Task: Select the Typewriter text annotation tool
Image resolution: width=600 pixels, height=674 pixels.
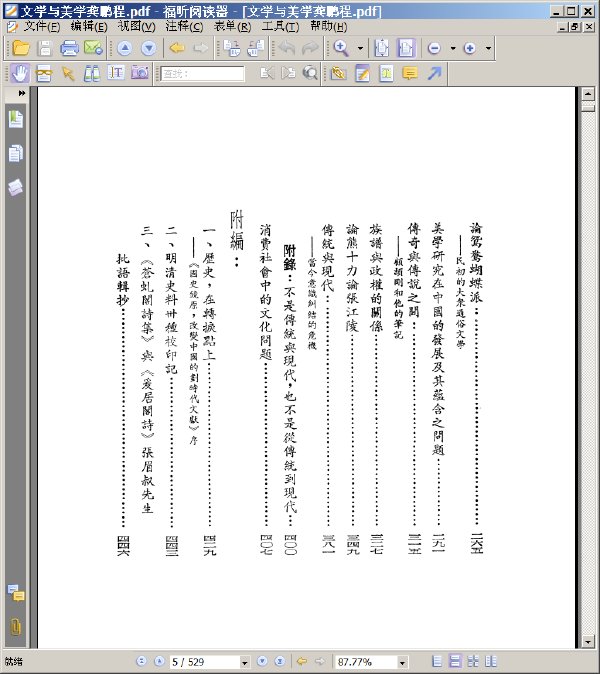Action: [x=386, y=73]
